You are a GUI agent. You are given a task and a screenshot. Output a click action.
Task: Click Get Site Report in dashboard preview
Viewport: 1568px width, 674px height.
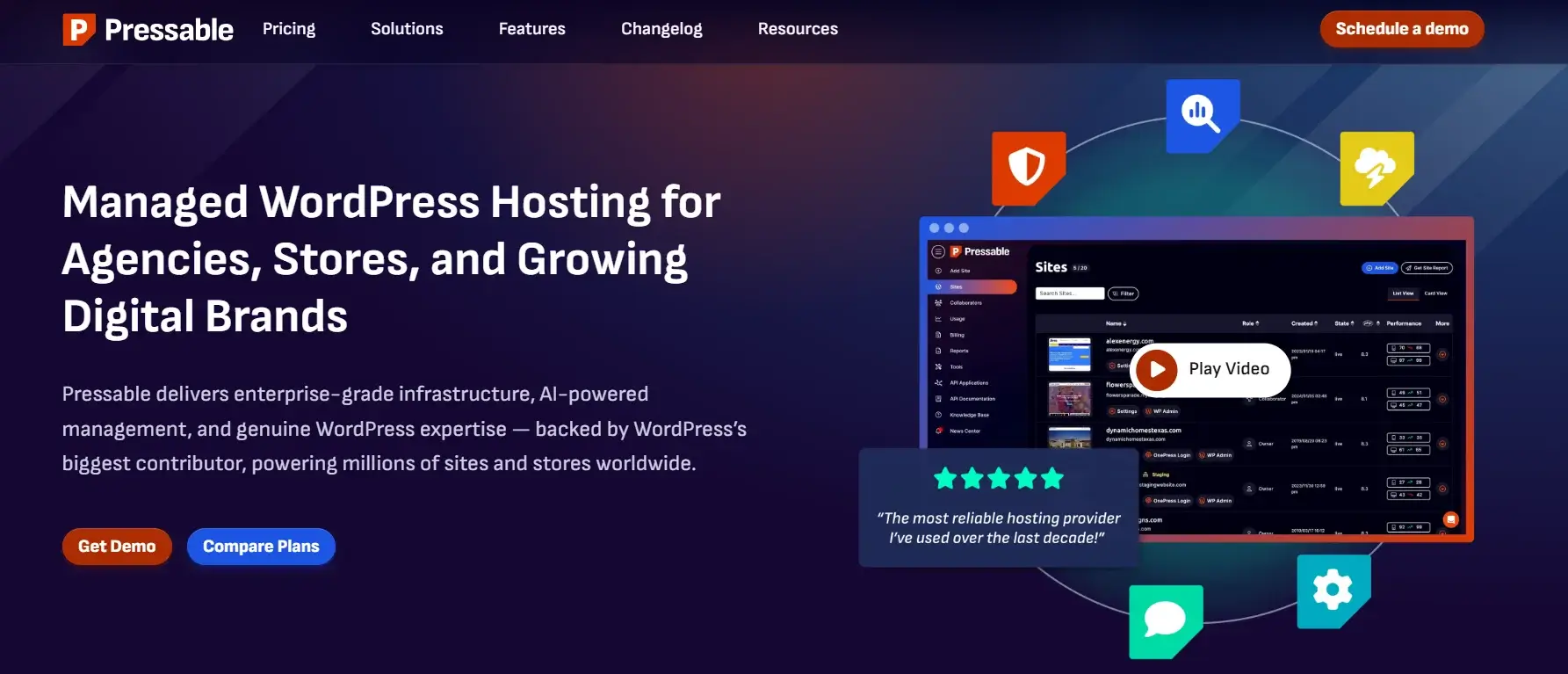[x=1427, y=268]
